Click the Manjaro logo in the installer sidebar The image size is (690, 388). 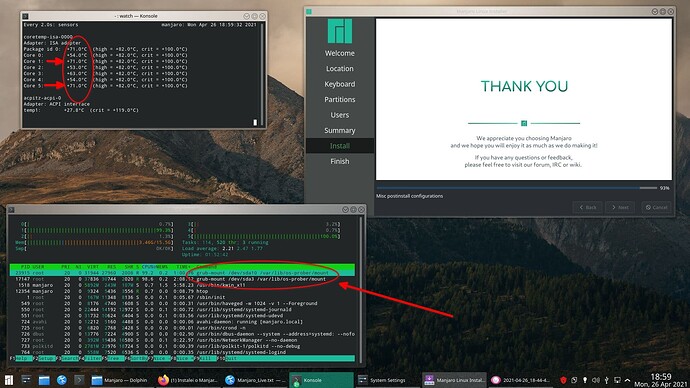tap(340, 31)
